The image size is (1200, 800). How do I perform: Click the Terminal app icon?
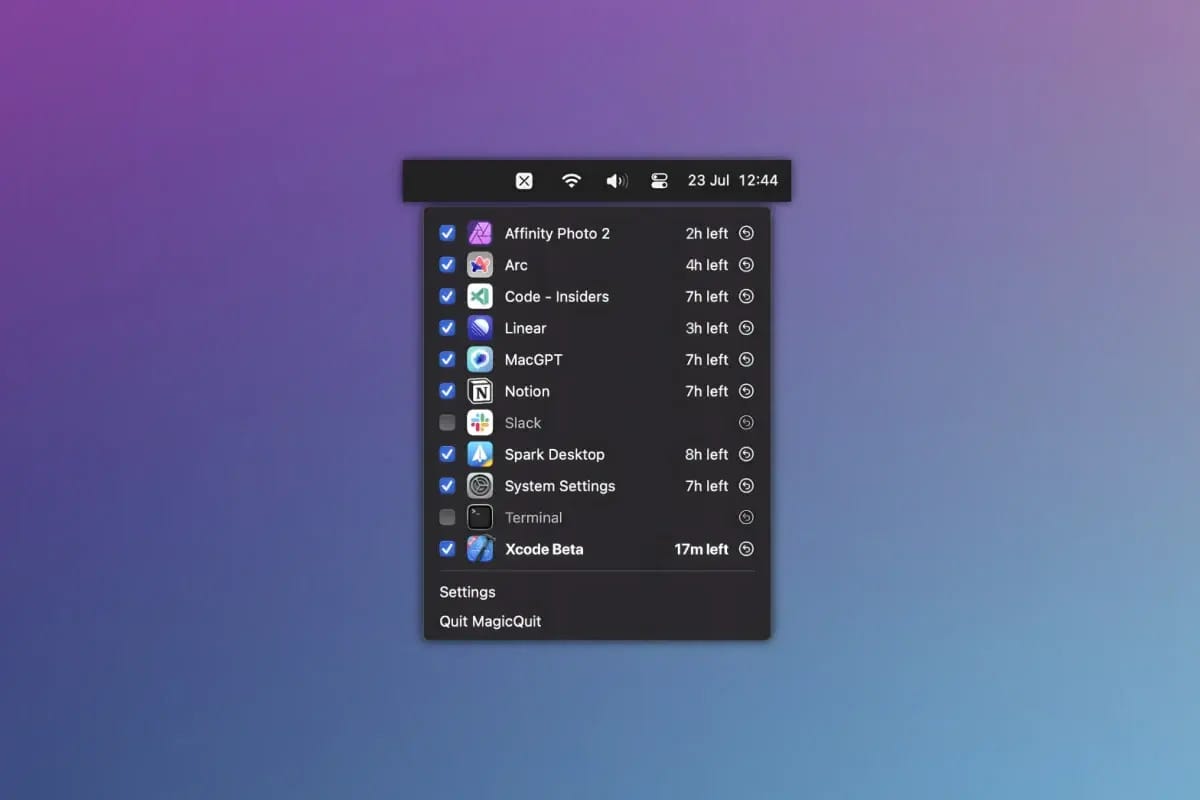[x=480, y=517]
